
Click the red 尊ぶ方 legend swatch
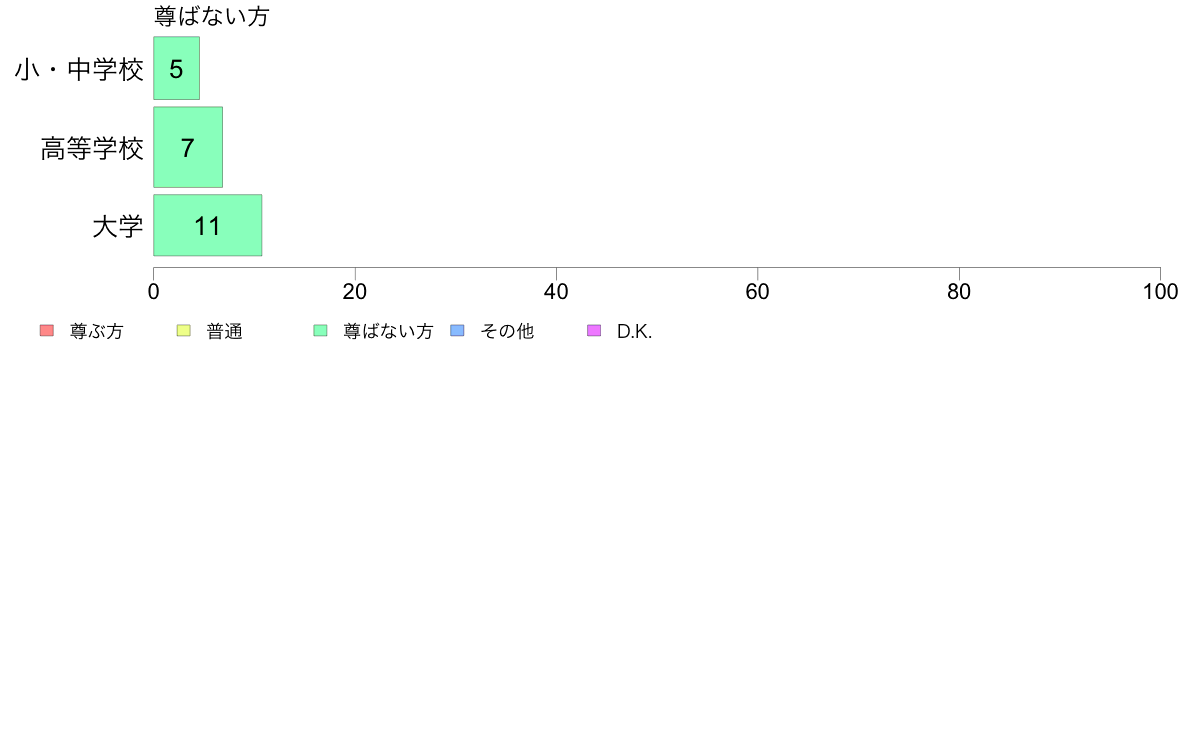[x=47, y=330]
